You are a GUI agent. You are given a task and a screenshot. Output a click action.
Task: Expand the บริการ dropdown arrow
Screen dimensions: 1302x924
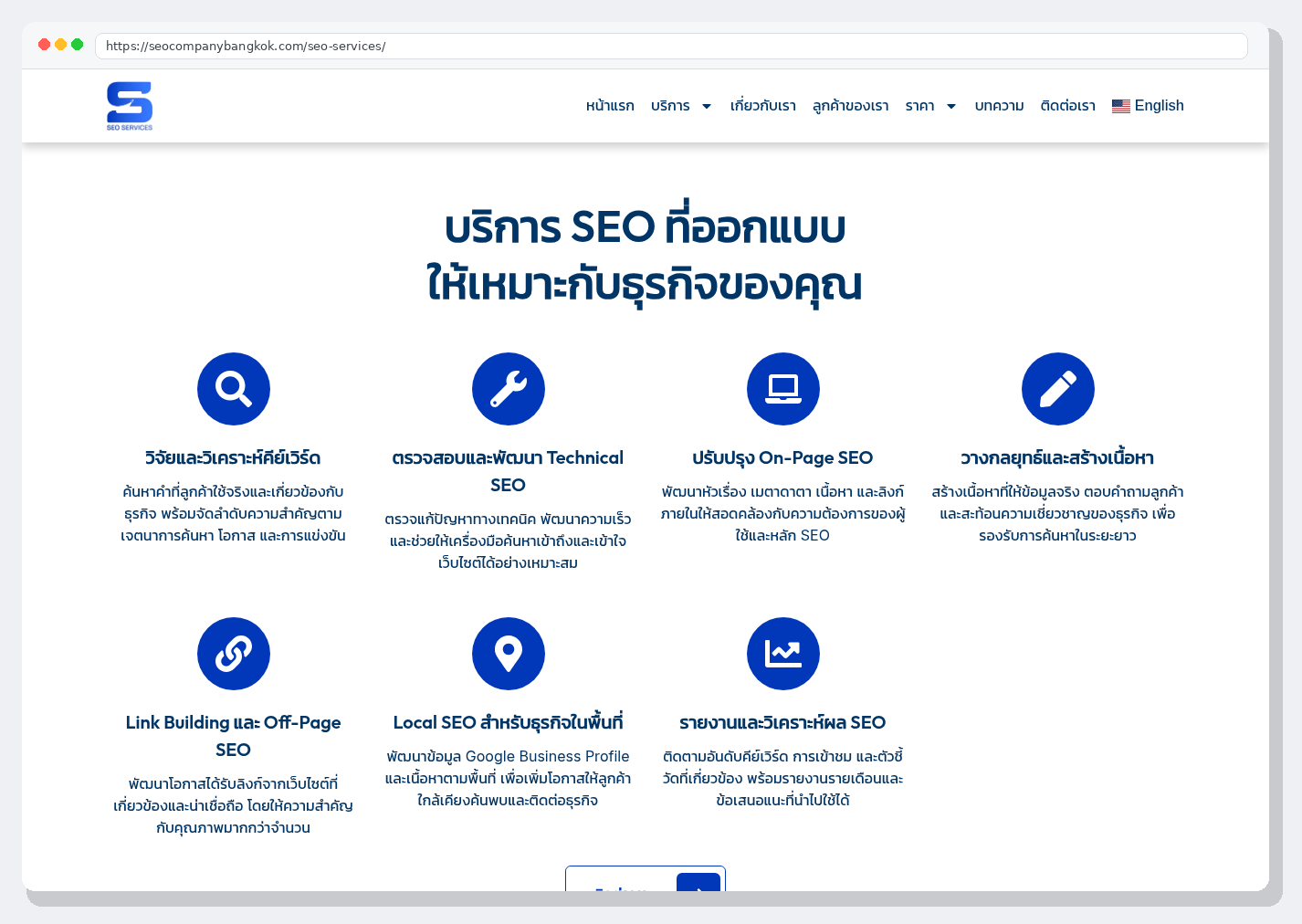click(x=707, y=107)
